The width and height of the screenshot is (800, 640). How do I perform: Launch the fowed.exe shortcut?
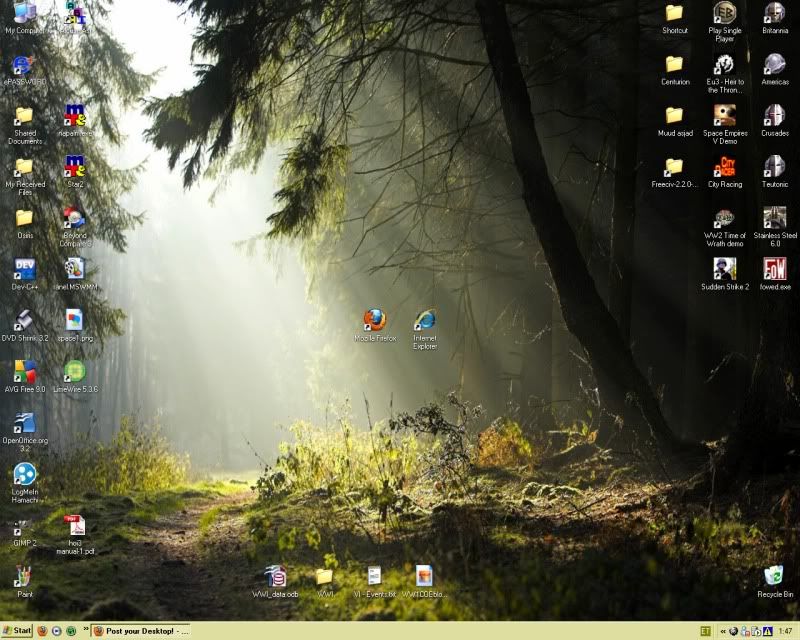point(774,274)
